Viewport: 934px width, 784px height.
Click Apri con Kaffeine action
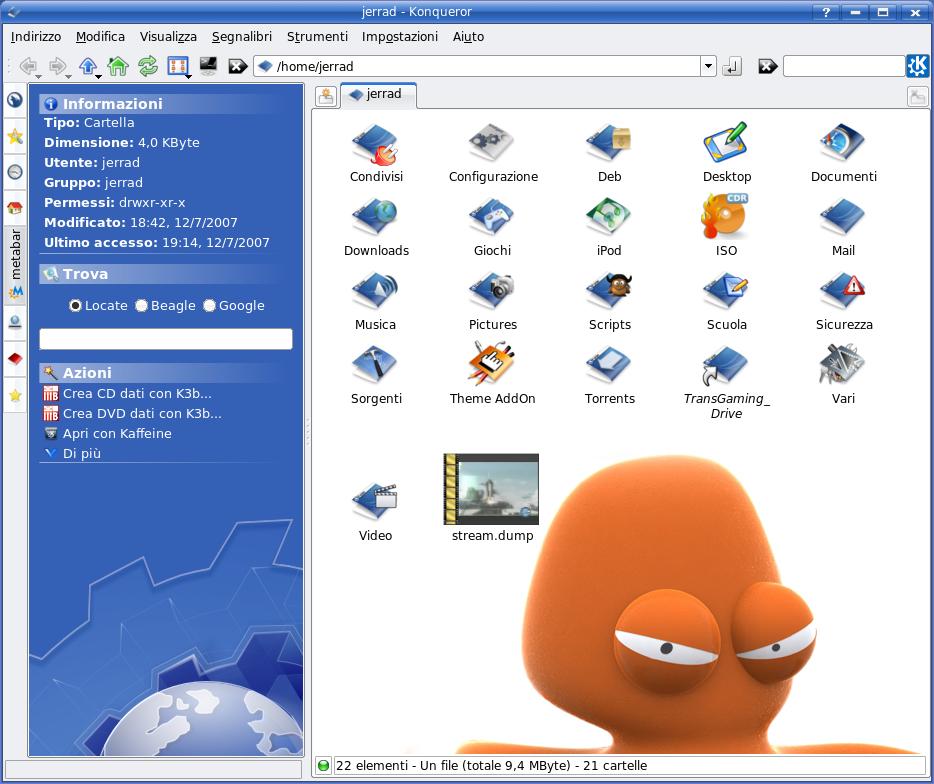pos(108,434)
